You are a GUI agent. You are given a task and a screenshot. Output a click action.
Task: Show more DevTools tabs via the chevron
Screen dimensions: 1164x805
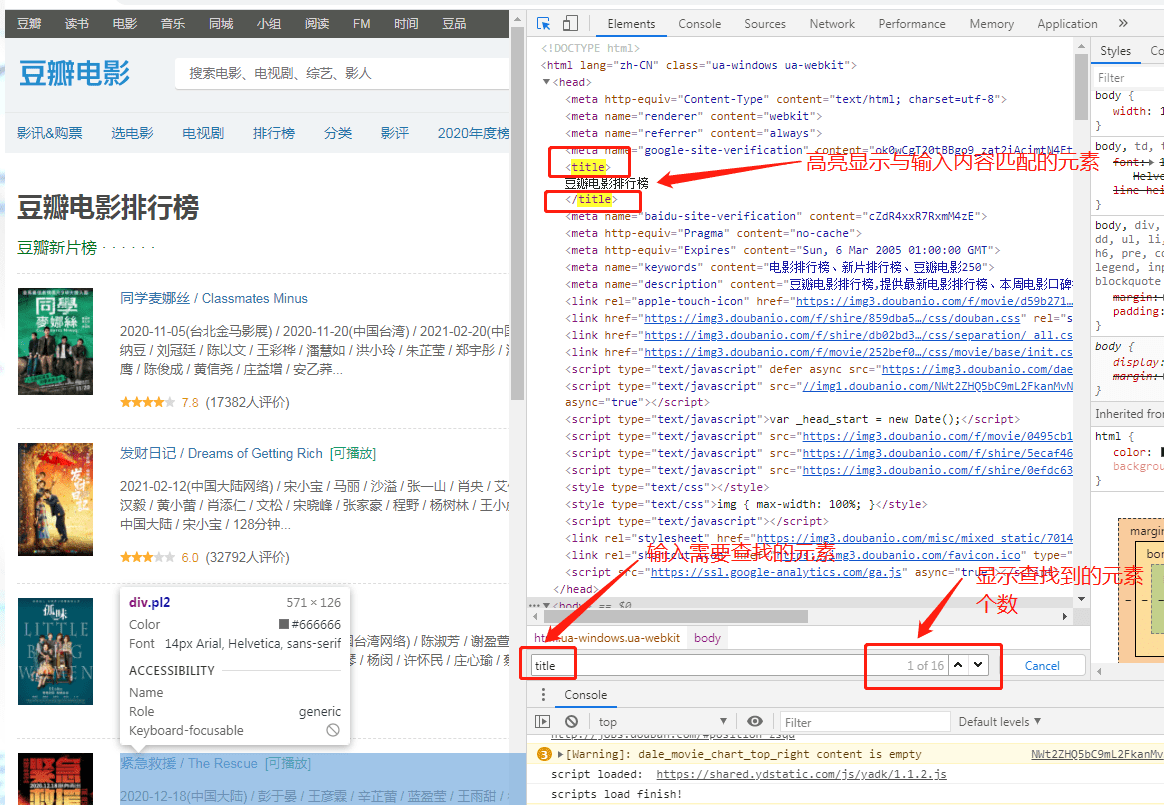click(1123, 23)
